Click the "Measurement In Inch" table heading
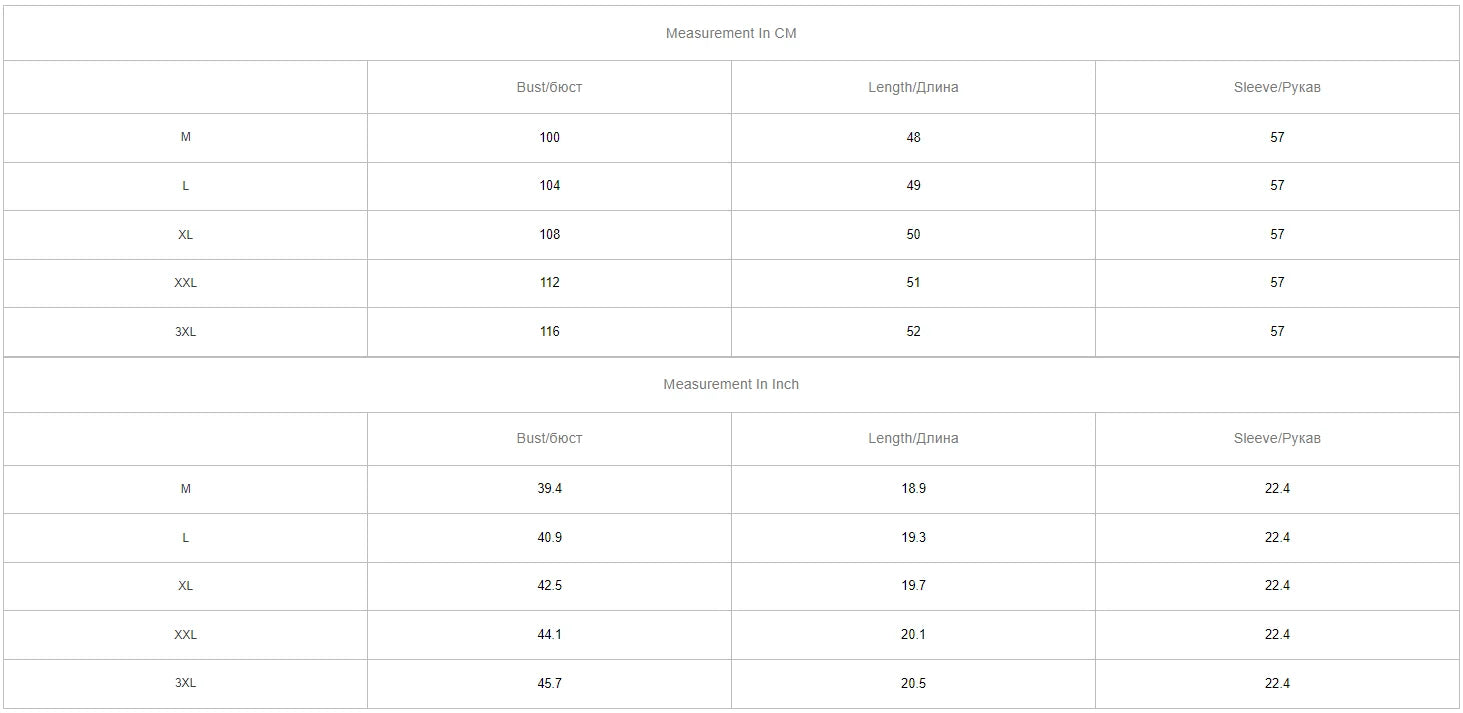 coord(731,384)
